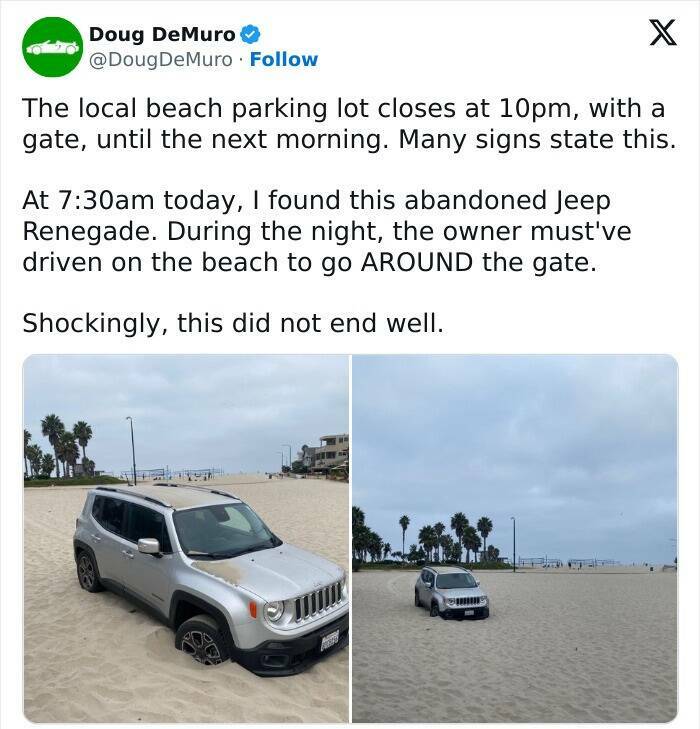The width and height of the screenshot is (700, 729).
Task: Open the Doug DeMuro display name
Action: click(162, 35)
